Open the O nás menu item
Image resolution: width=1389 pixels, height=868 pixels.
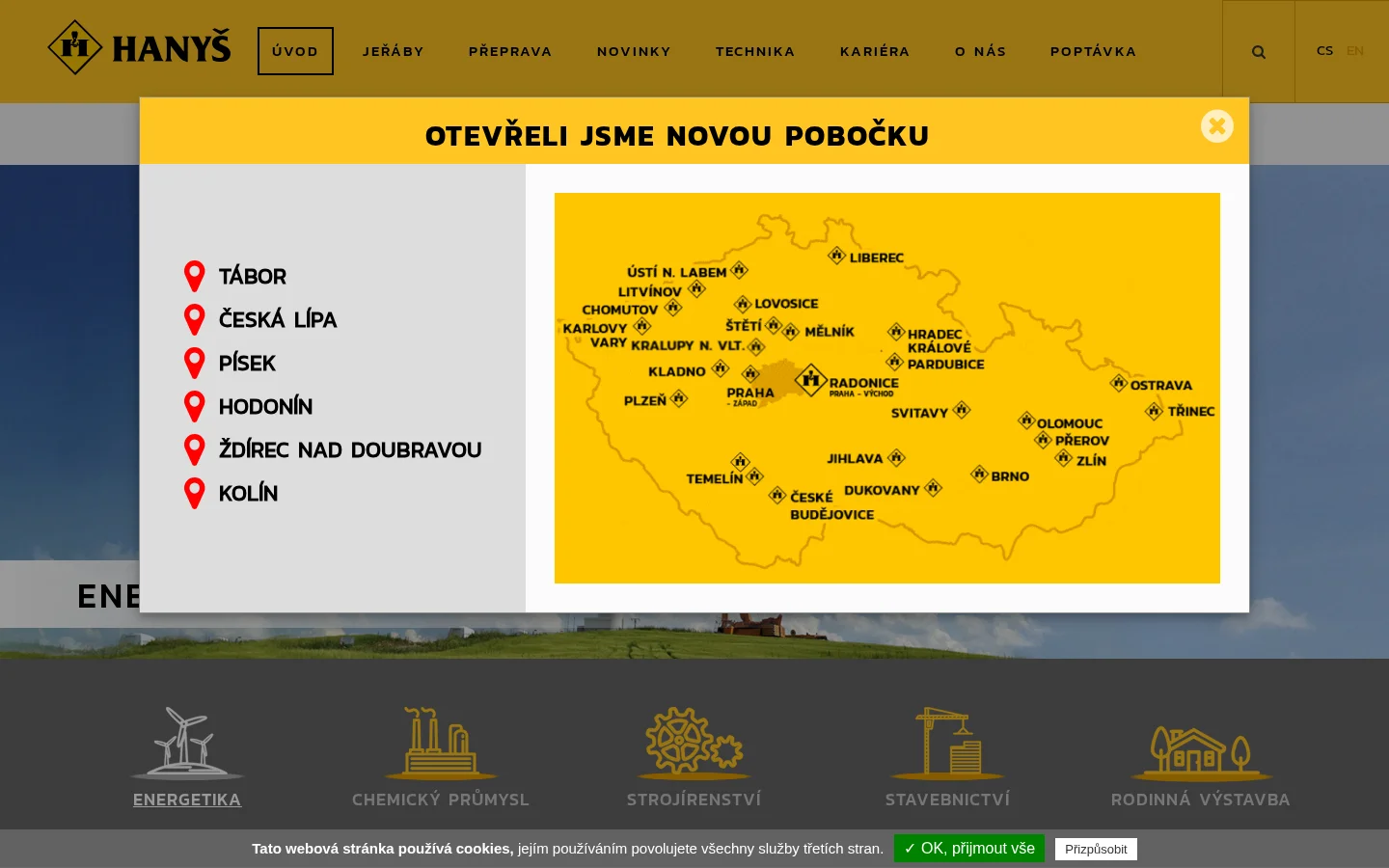click(x=981, y=51)
